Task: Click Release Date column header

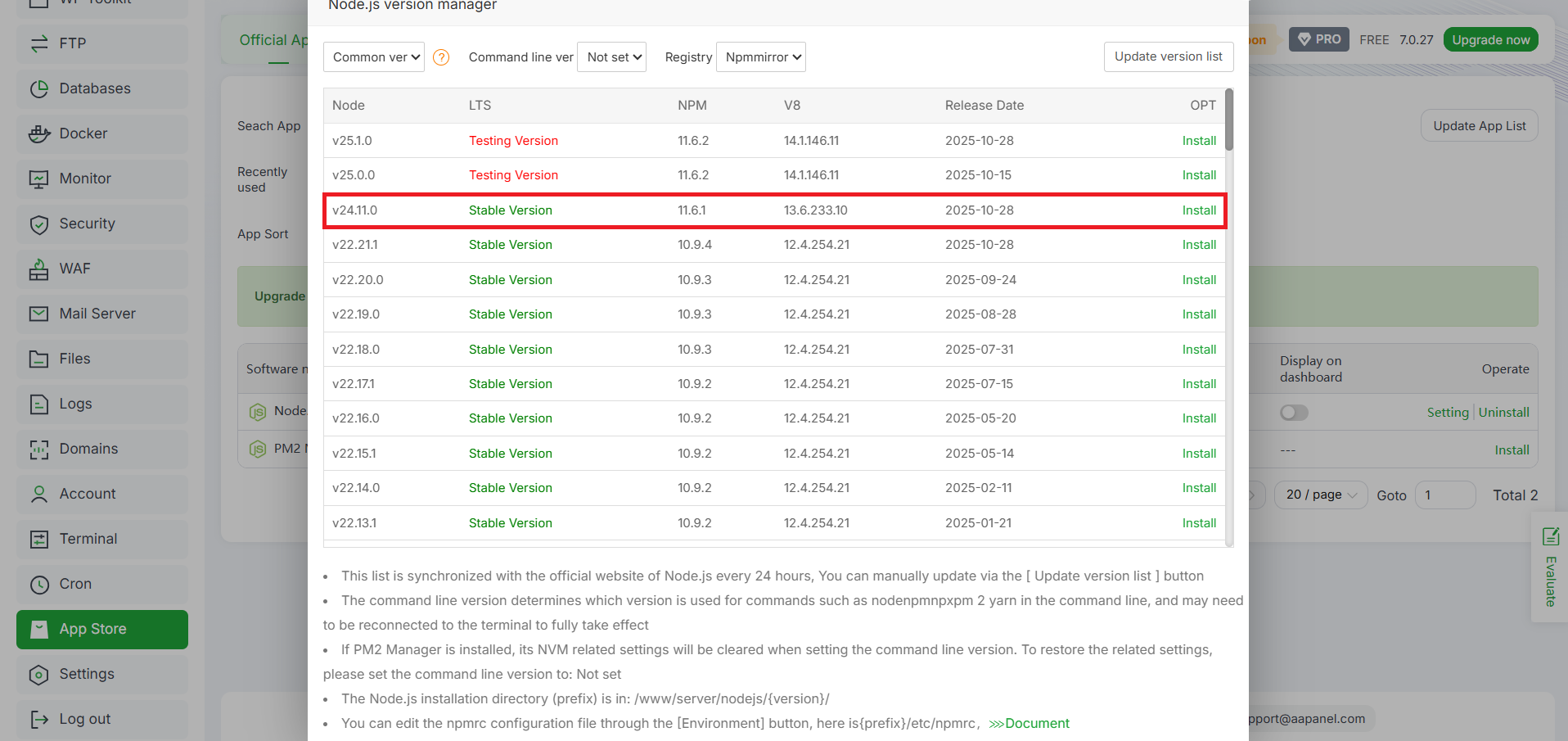Action: [985, 106]
